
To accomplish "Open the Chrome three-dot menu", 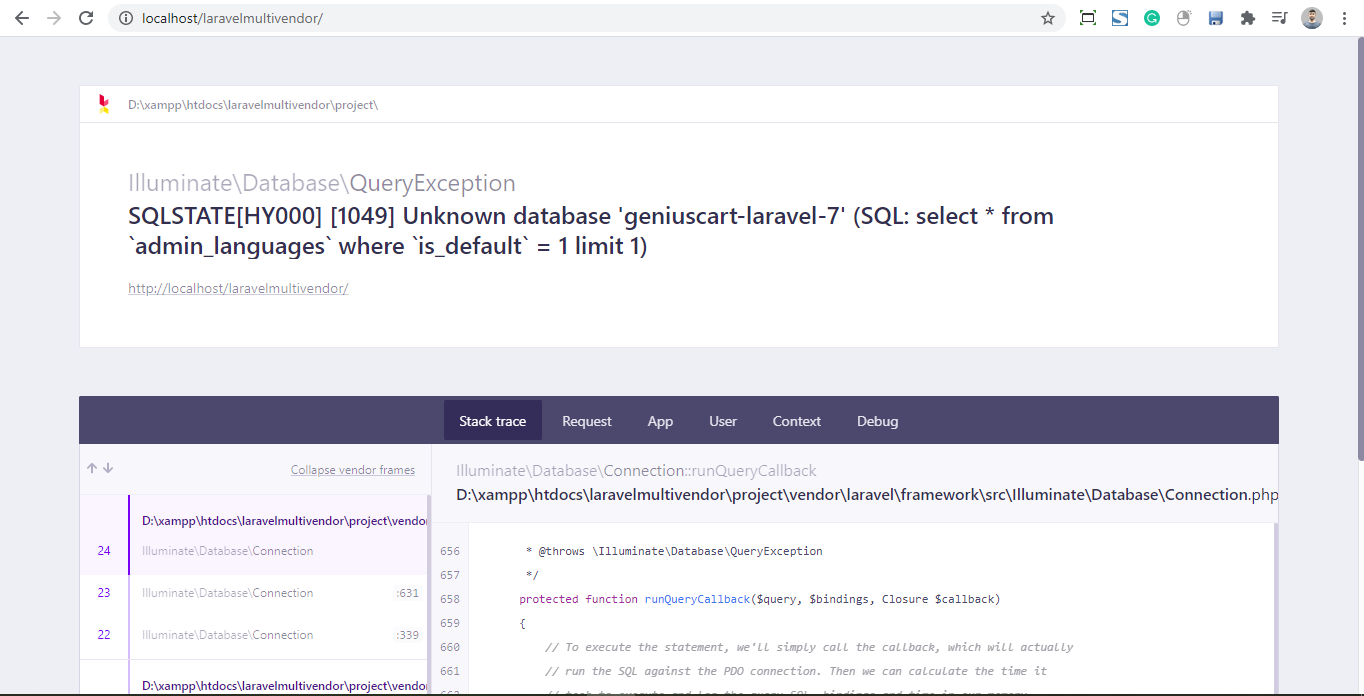I will pyautogui.click(x=1344, y=18).
